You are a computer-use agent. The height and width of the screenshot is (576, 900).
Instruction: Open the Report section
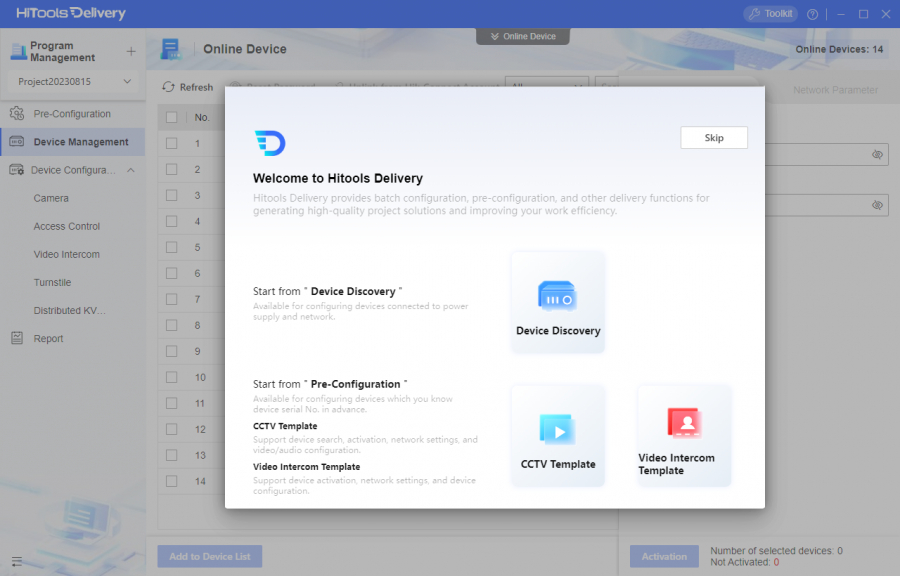(48, 338)
